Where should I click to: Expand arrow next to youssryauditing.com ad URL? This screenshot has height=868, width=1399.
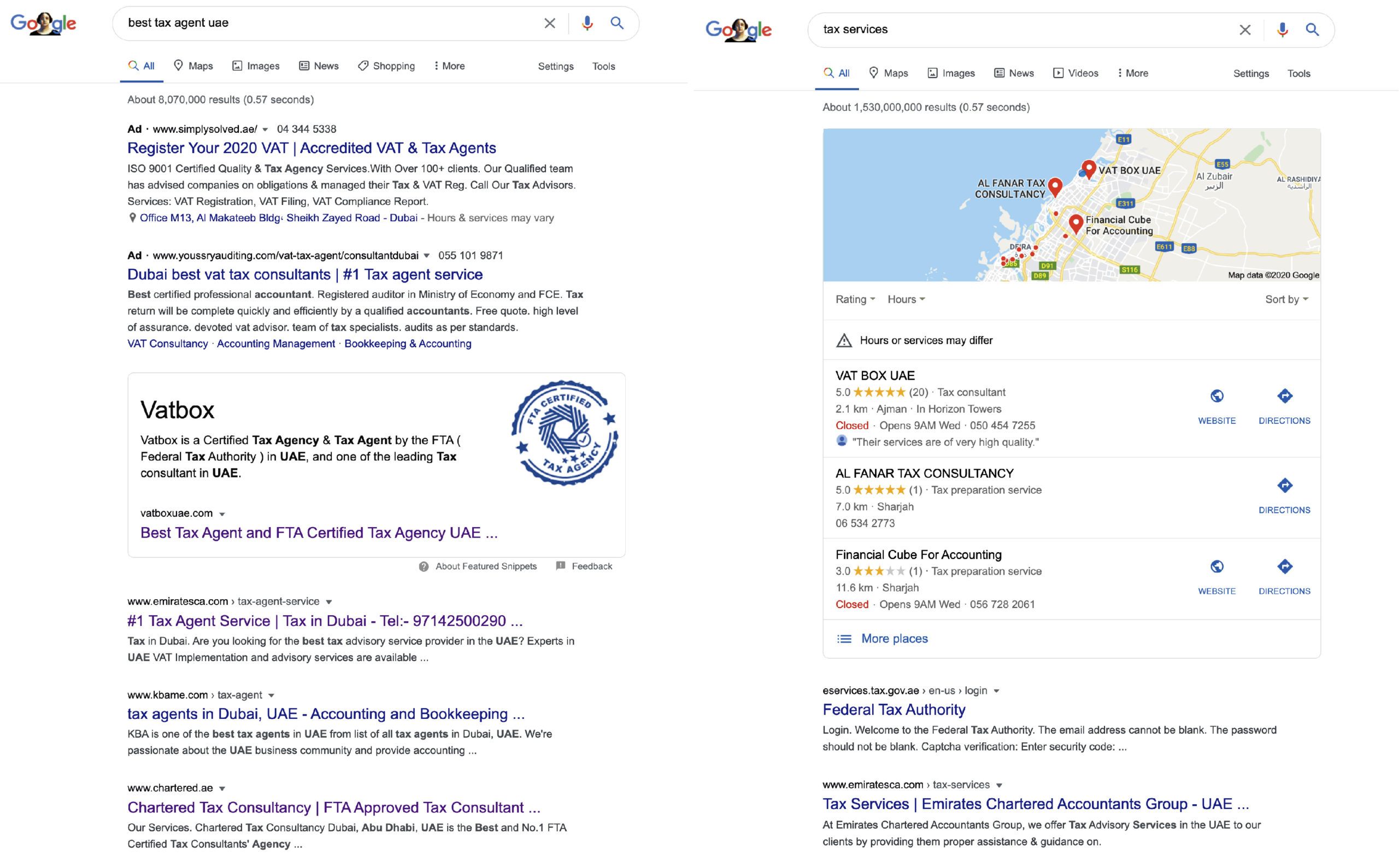pyautogui.click(x=426, y=256)
